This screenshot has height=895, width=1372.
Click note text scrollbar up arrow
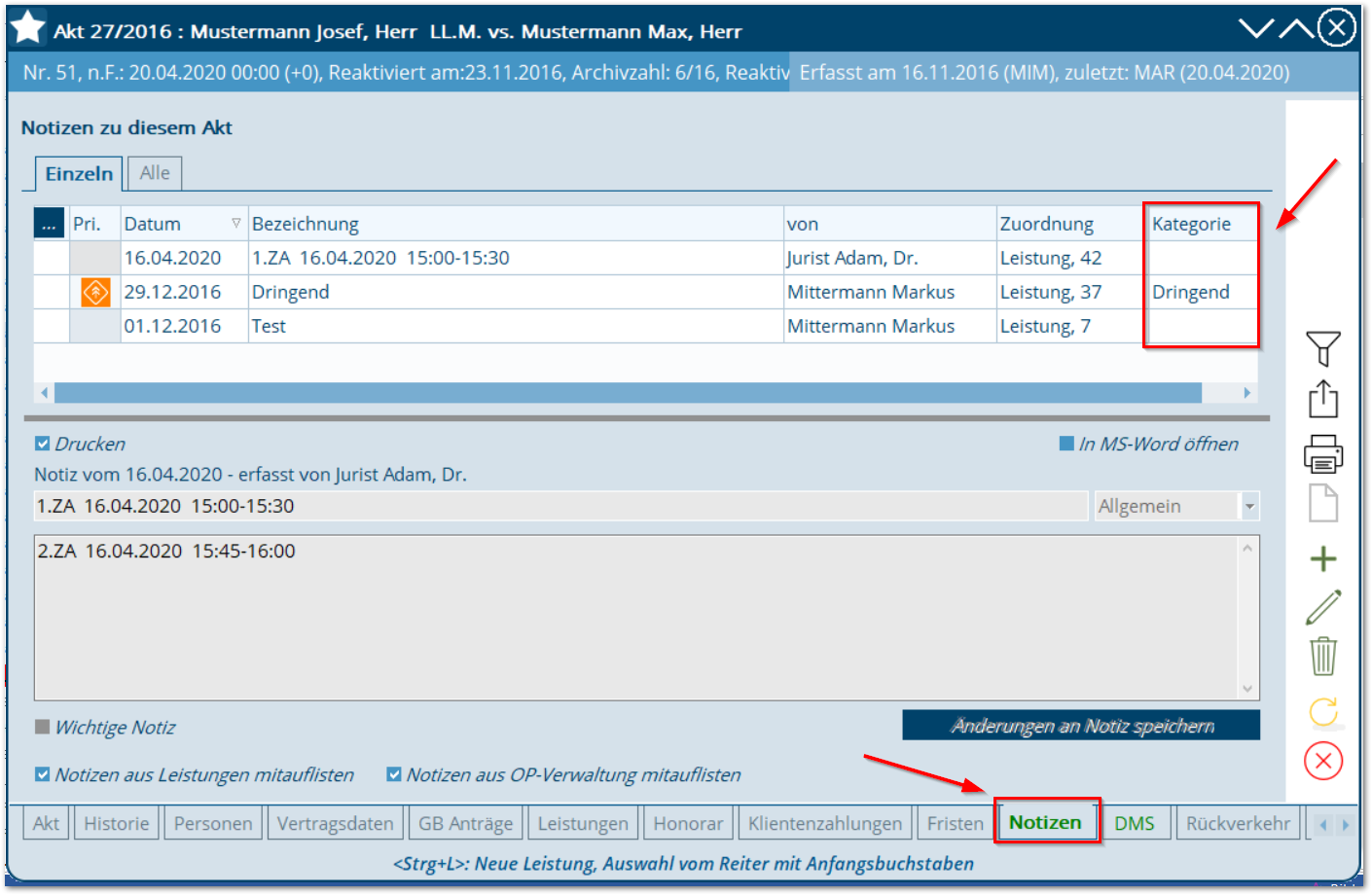pyautogui.click(x=1247, y=548)
